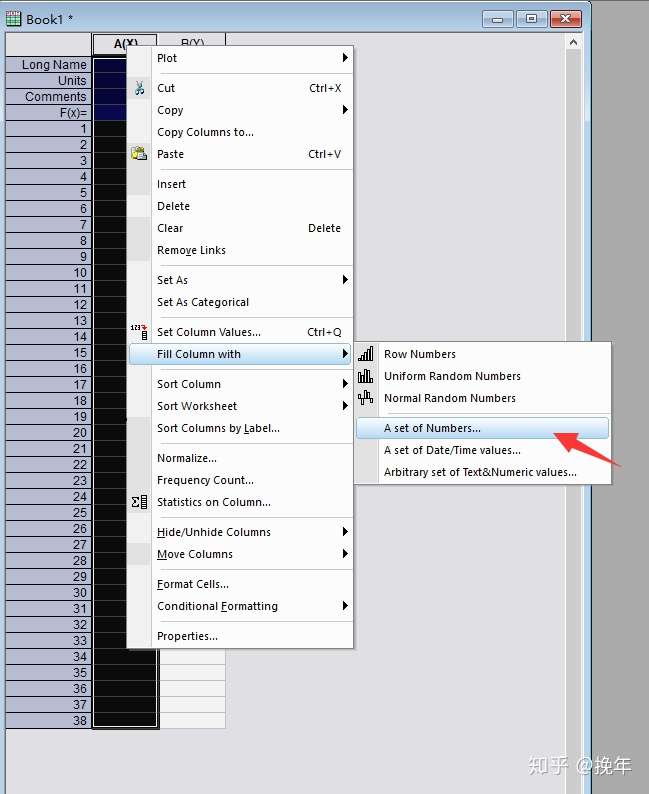The image size is (649, 794).
Task: Select the Comments label row
Action: coord(49,97)
